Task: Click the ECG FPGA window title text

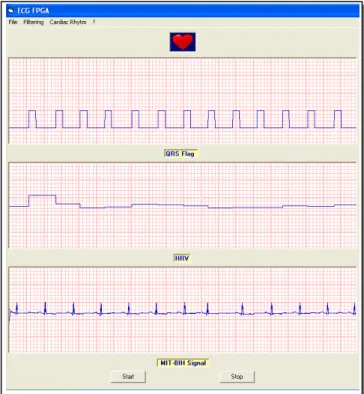Action: point(33,11)
